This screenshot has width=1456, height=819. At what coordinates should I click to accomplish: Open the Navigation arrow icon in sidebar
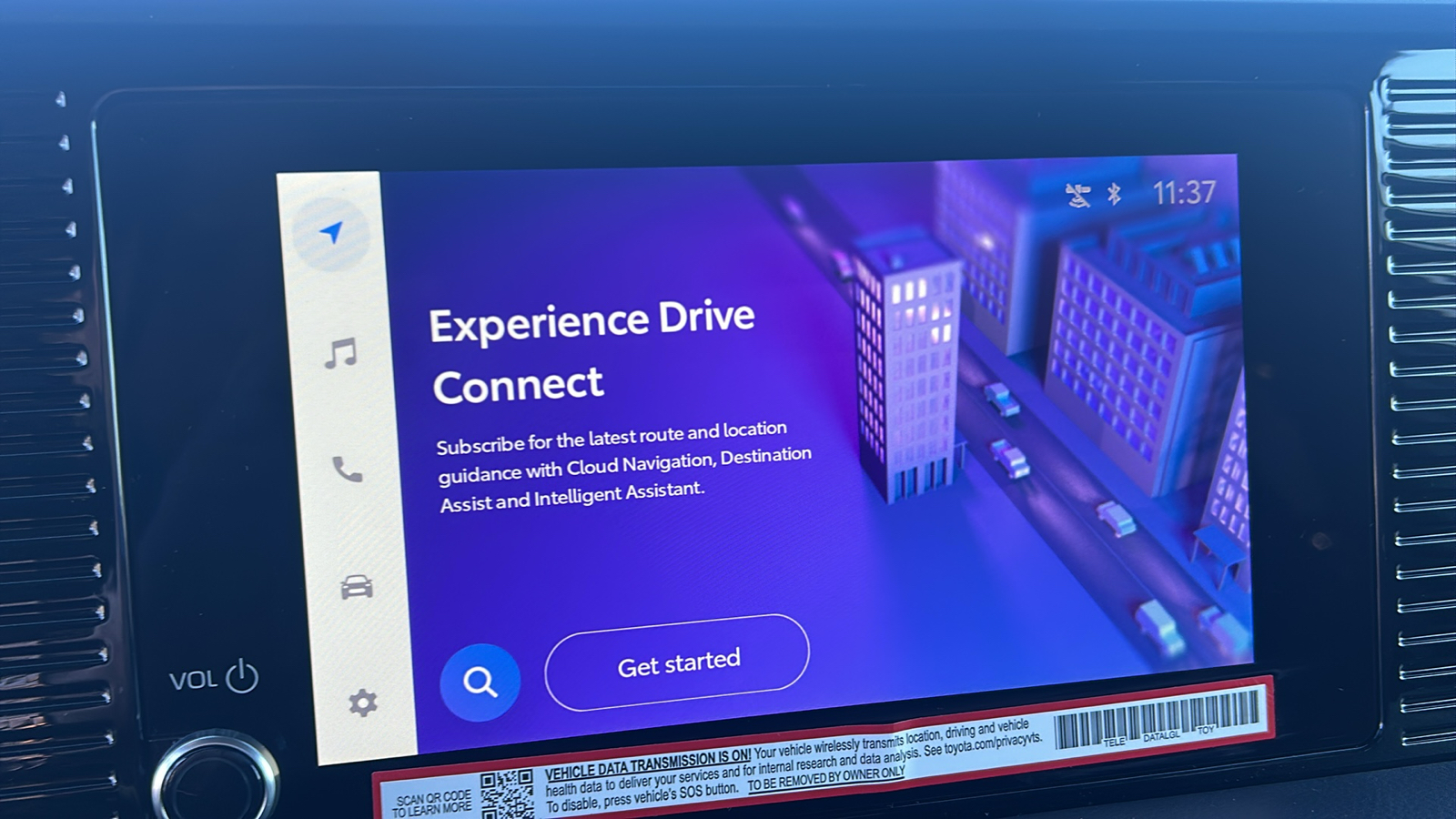pyautogui.click(x=332, y=234)
